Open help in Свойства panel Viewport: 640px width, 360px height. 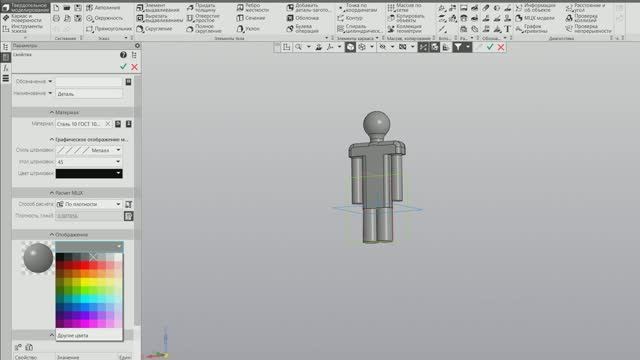click(123, 55)
